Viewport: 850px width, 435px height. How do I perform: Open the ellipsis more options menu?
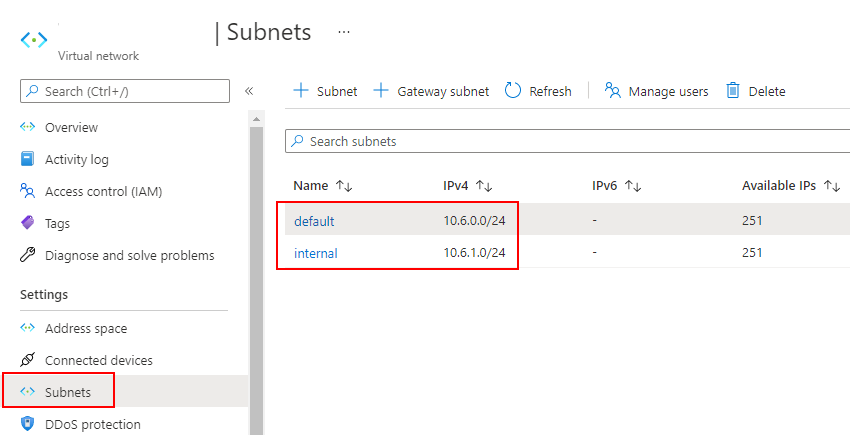coord(344,32)
